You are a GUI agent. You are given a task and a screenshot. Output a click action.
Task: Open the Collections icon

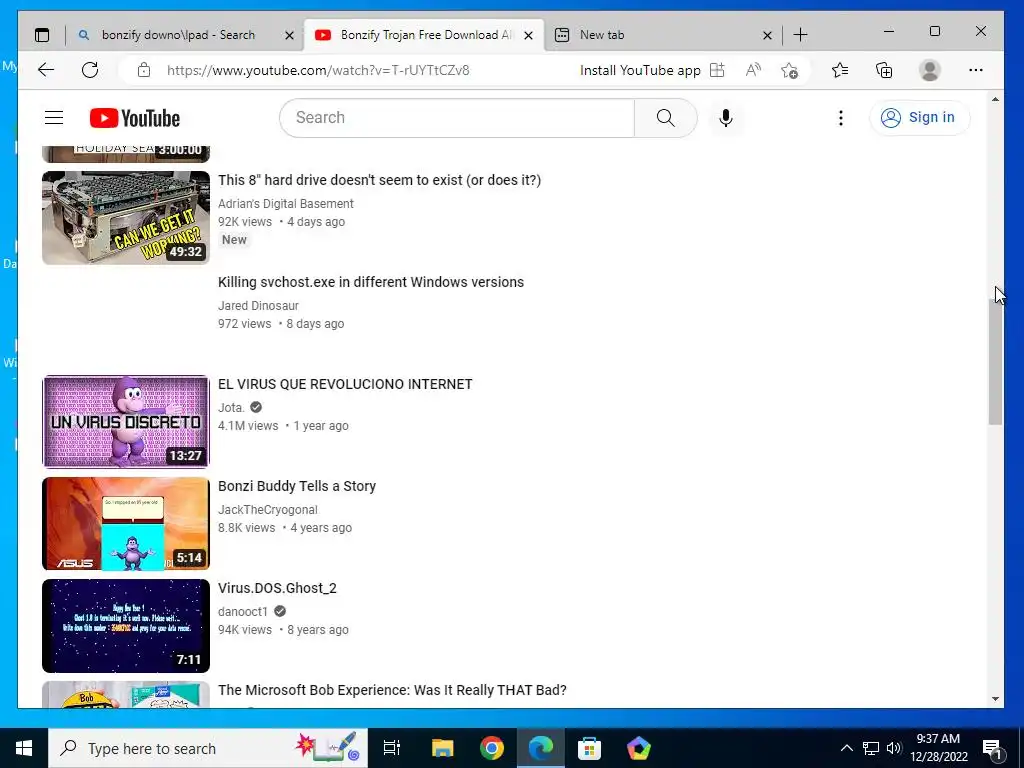tap(884, 70)
